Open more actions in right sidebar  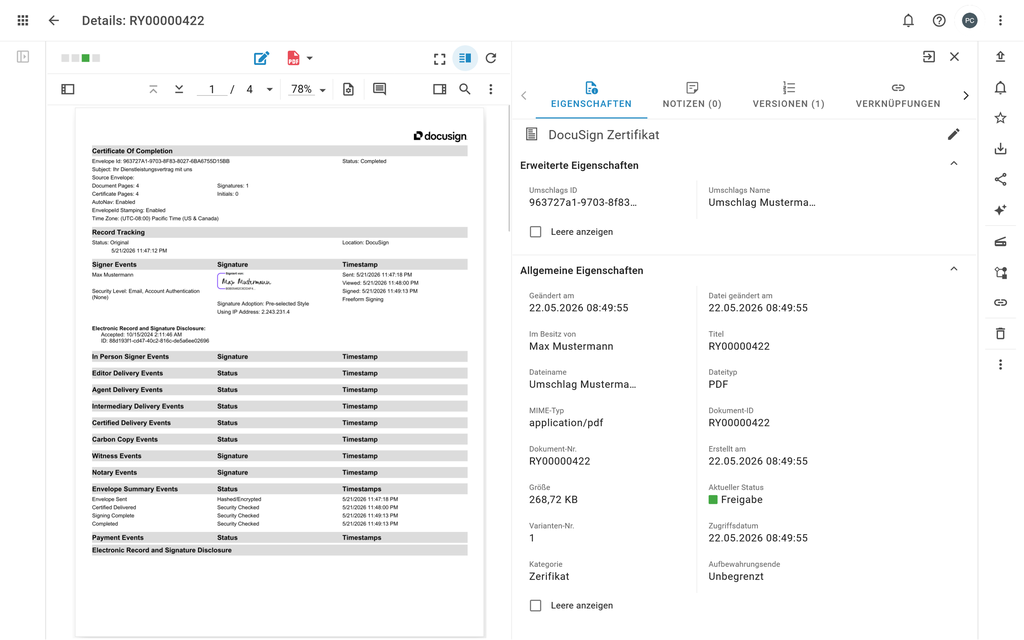pyautogui.click(x=1000, y=364)
